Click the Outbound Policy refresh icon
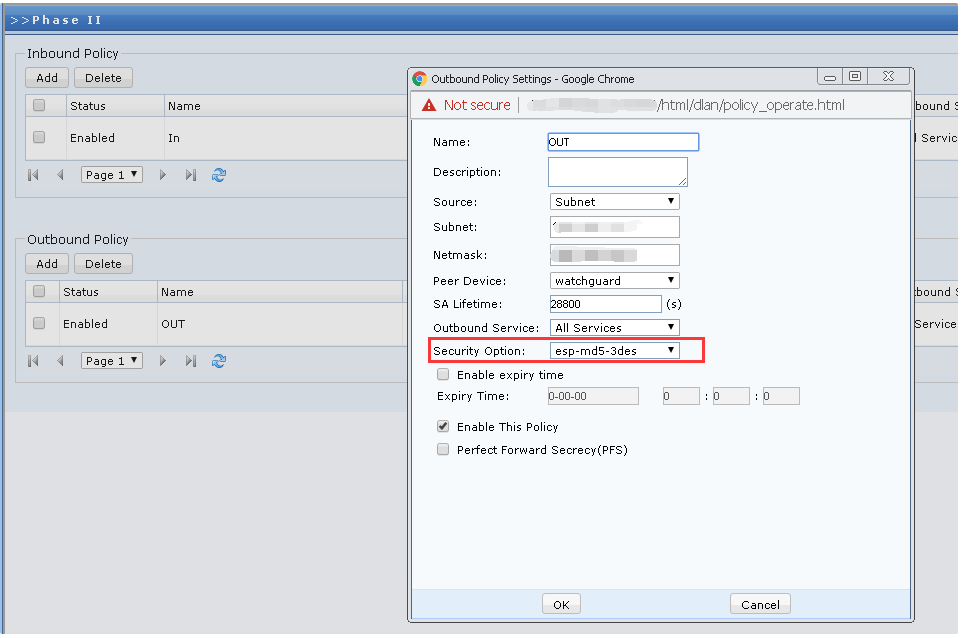This screenshot has width=962, height=638. pyautogui.click(x=219, y=361)
